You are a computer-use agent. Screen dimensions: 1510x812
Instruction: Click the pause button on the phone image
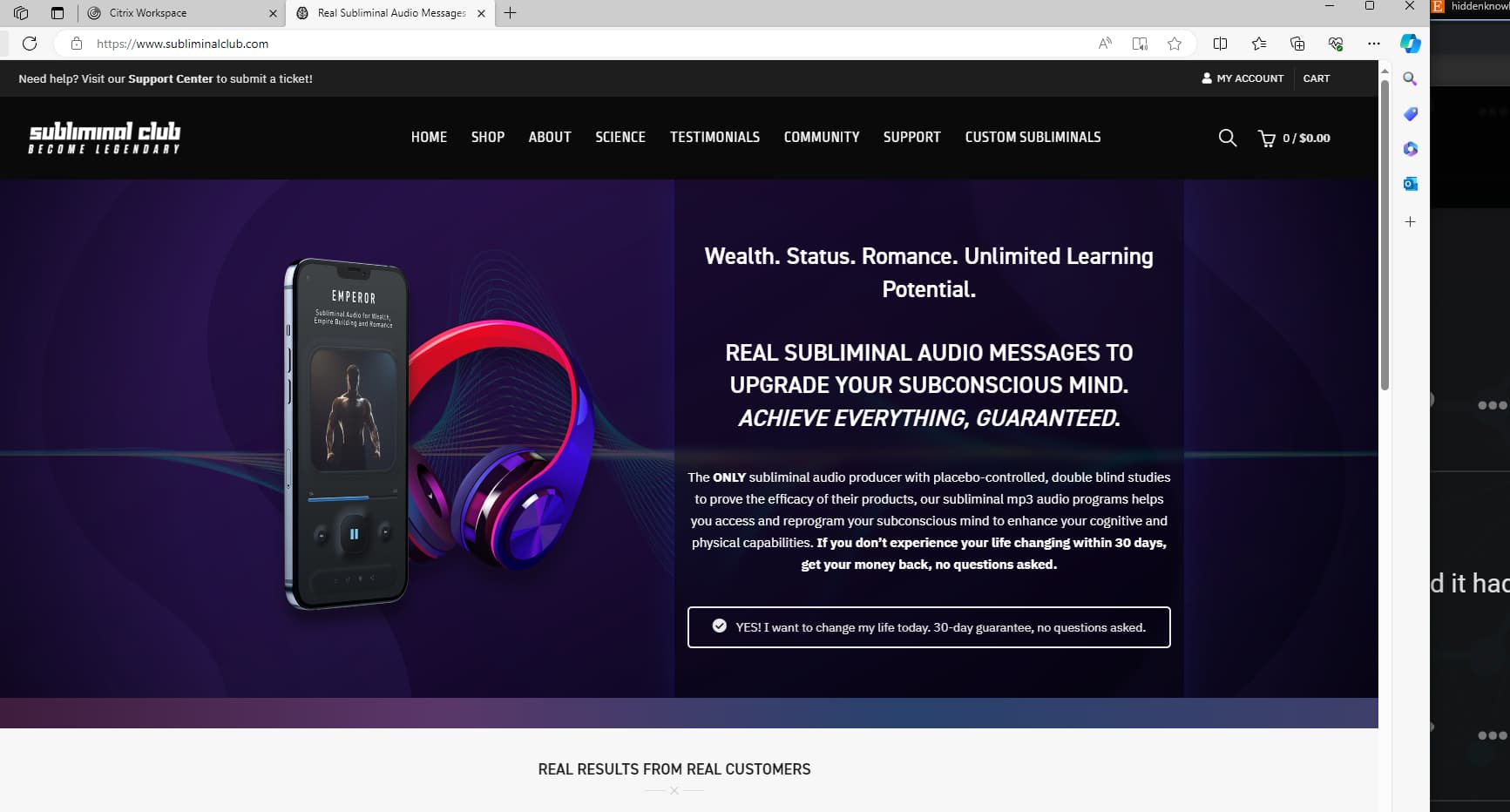pos(354,534)
